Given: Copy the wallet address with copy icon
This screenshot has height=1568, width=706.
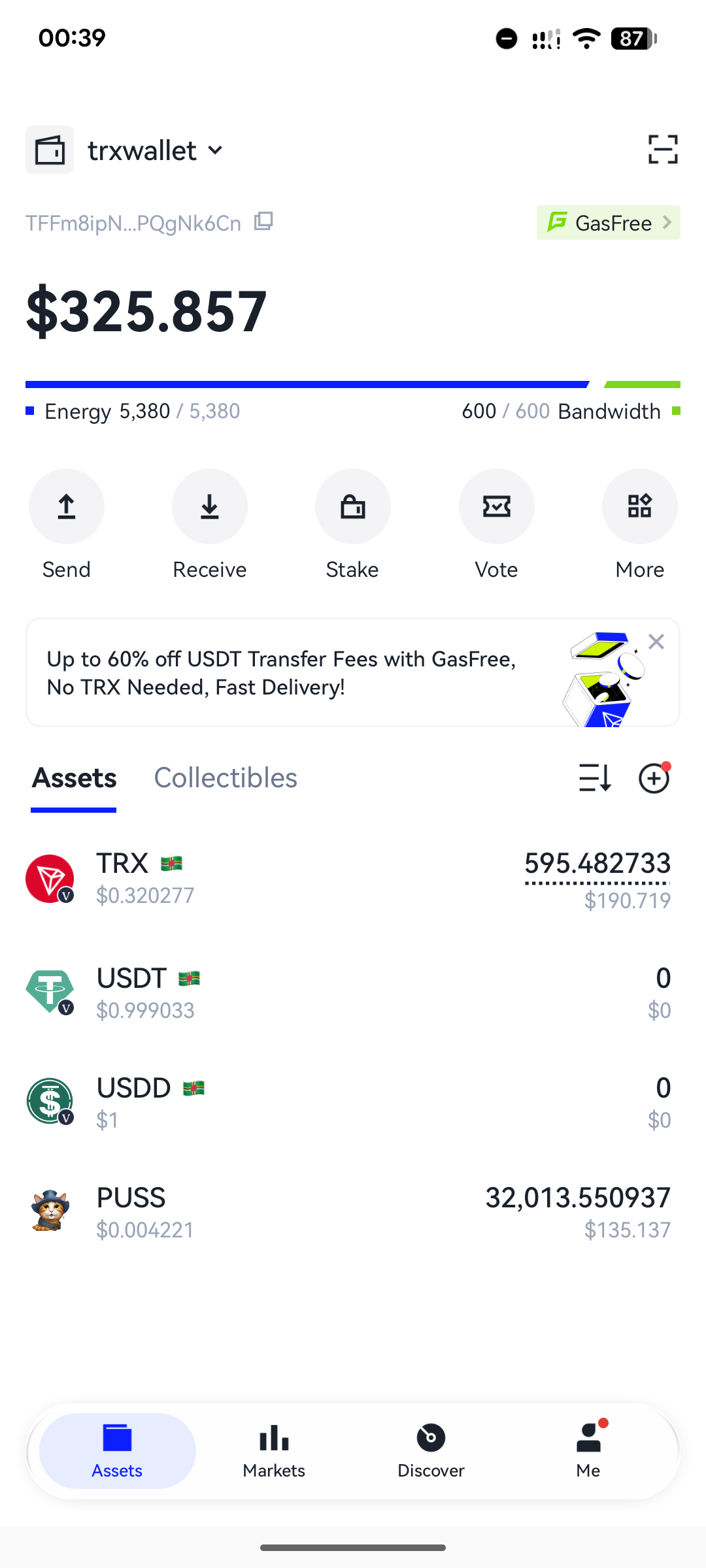Looking at the screenshot, I should 263,221.
